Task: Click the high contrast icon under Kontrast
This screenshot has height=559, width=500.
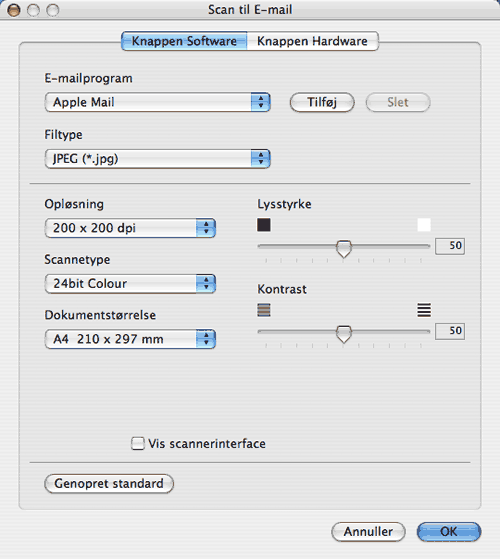Action: 424,310
